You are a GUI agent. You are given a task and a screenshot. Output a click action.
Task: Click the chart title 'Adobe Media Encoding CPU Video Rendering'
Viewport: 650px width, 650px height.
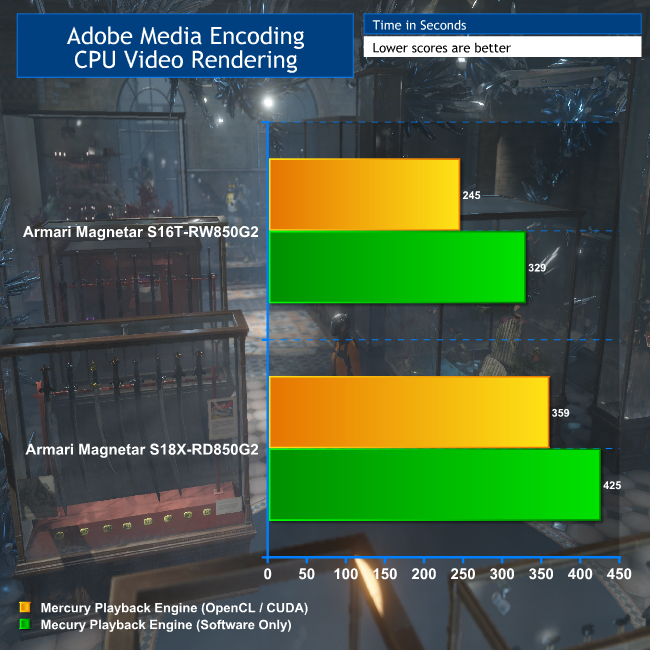coord(185,47)
